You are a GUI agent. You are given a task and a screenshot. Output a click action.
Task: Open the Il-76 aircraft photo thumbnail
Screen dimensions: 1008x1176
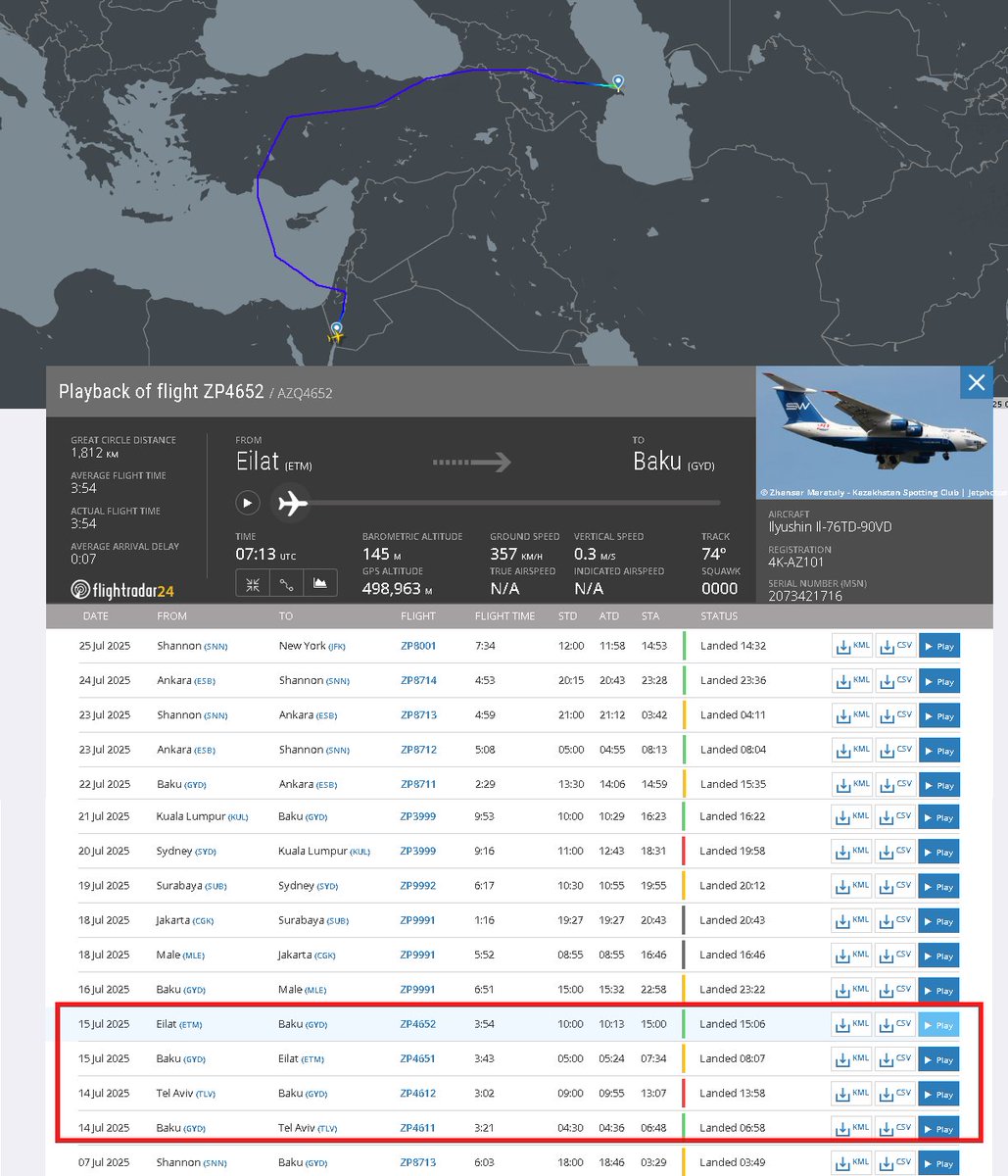pyautogui.click(x=874, y=434)
